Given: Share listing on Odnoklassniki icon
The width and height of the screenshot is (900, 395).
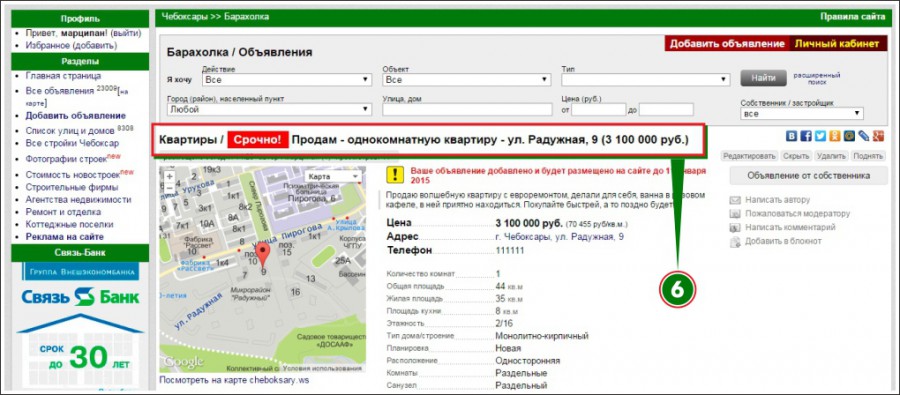Looking at the screenshot, I should pos(835,136).
